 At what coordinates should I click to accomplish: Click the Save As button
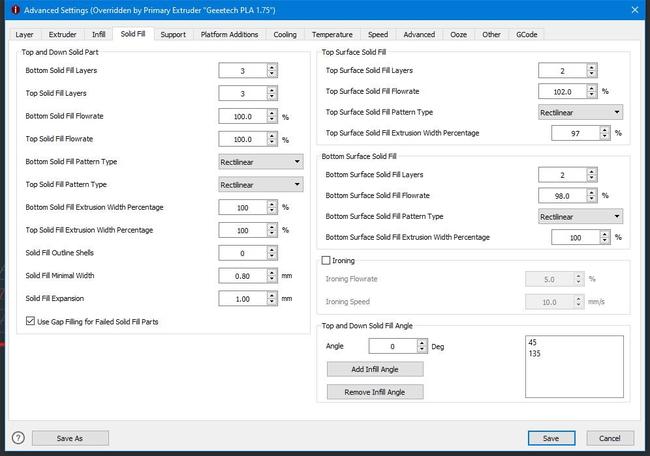(70, 438)
